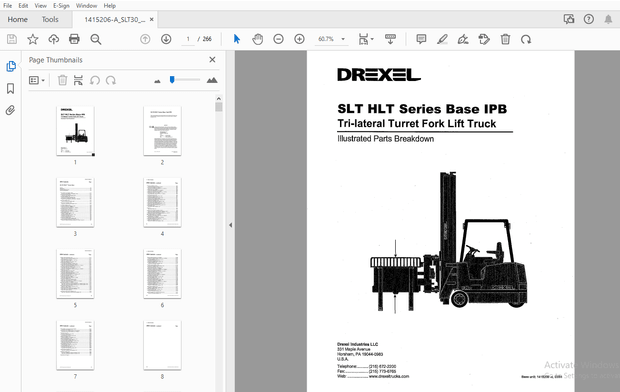Zoom in with the plus icon
Image resolution: width=620 pixels, height=392 pixels.
coord(299,39)
